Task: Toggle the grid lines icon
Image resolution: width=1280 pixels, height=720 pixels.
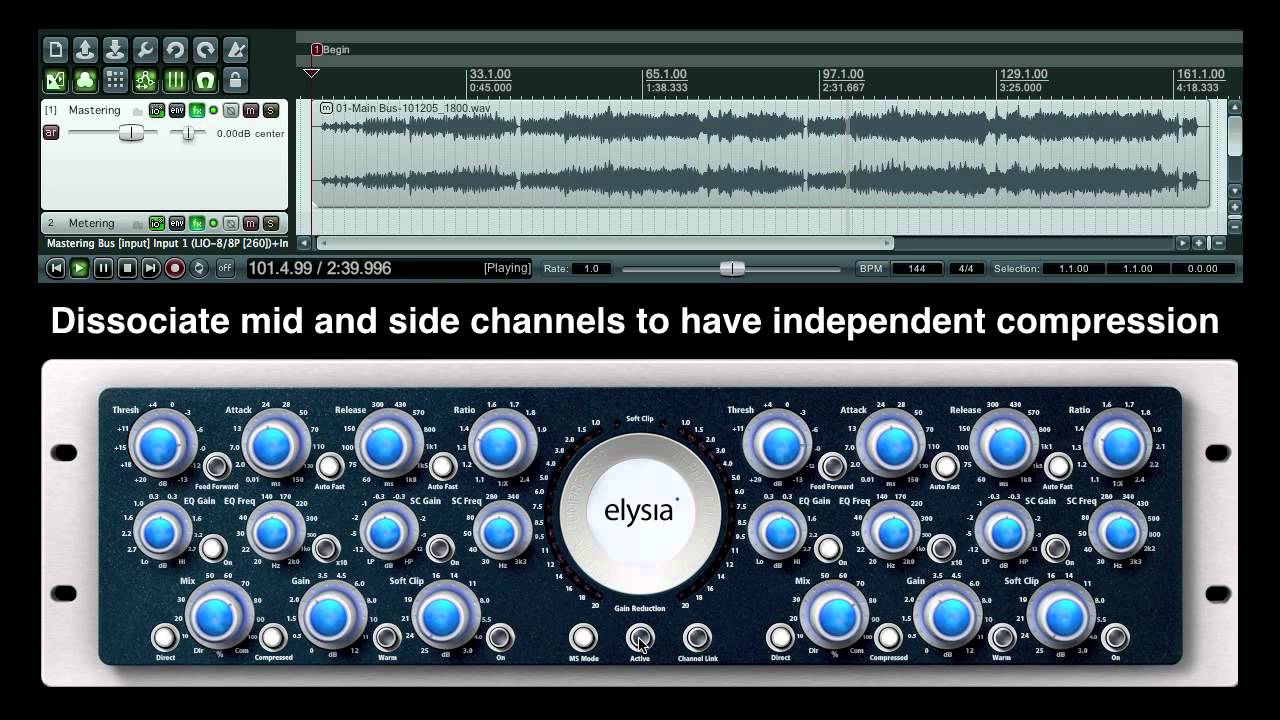Action: point(176,80)
